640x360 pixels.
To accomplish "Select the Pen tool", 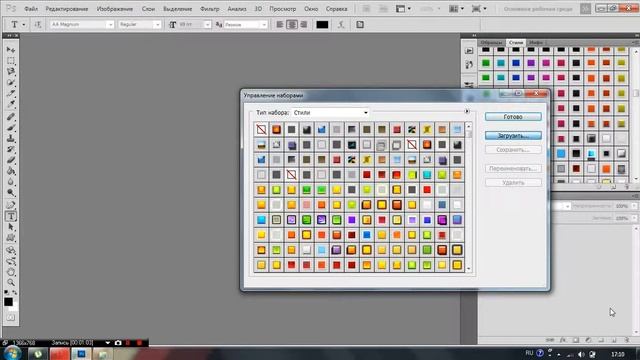I will (11, 205).
